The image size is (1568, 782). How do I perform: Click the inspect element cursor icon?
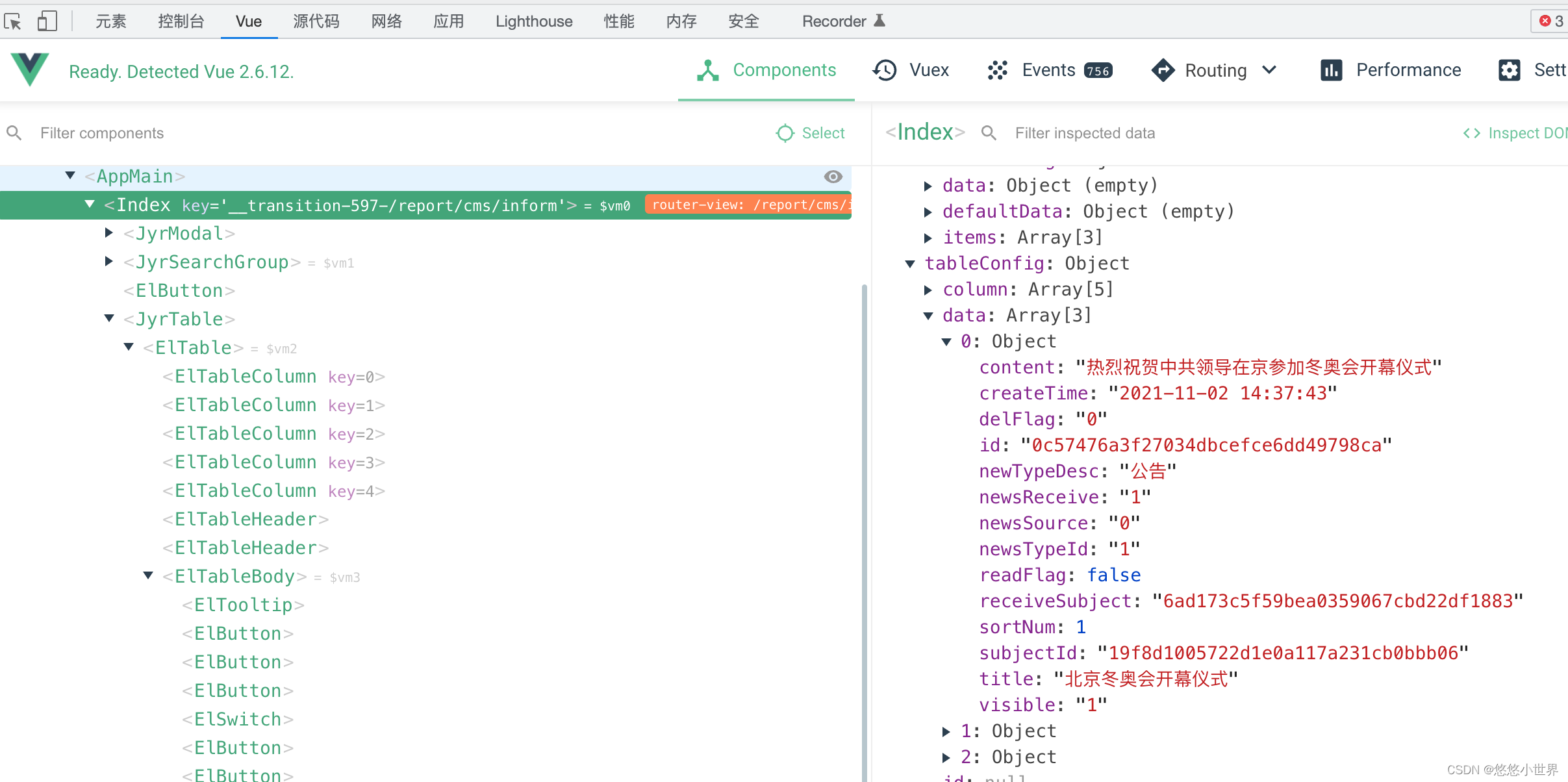point(13,21)
